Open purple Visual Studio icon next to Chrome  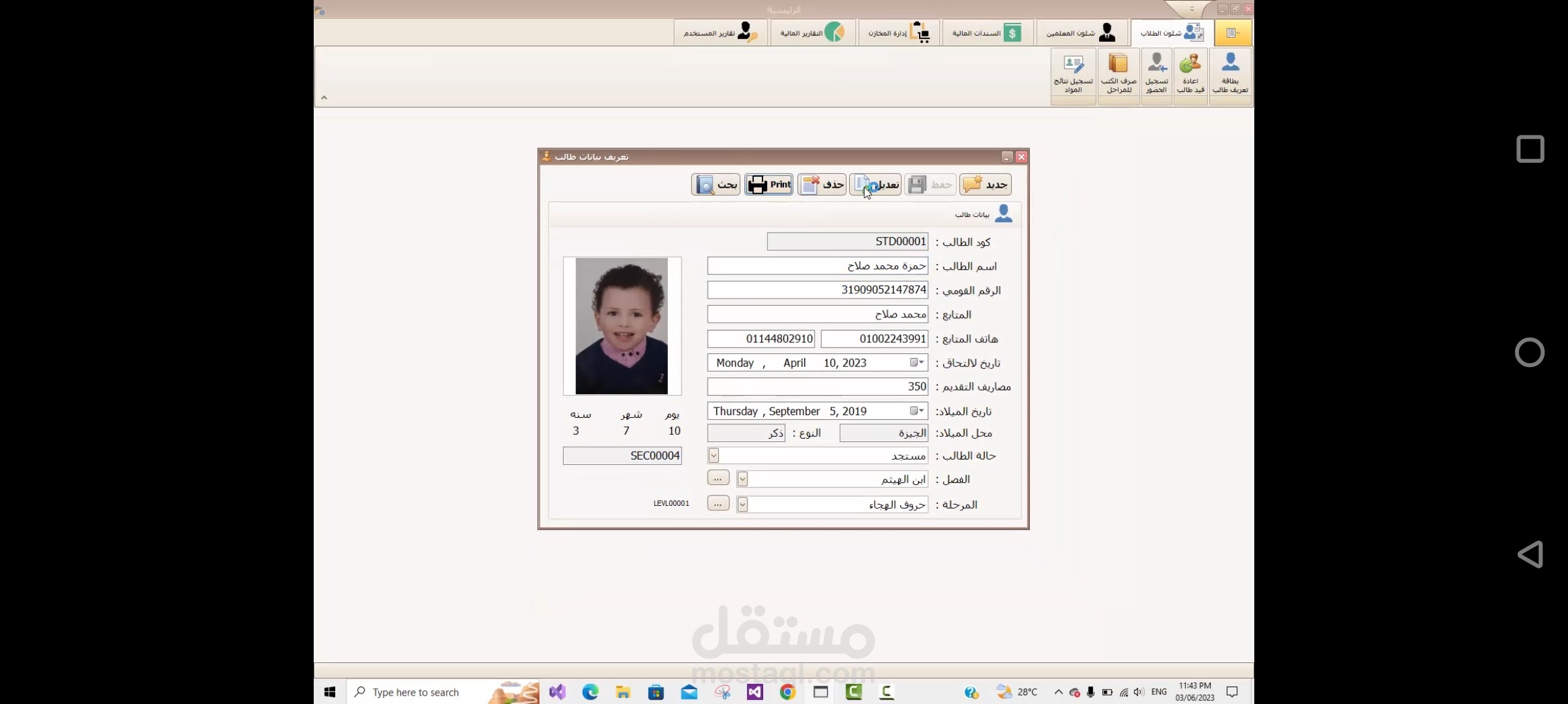(755, 692)
